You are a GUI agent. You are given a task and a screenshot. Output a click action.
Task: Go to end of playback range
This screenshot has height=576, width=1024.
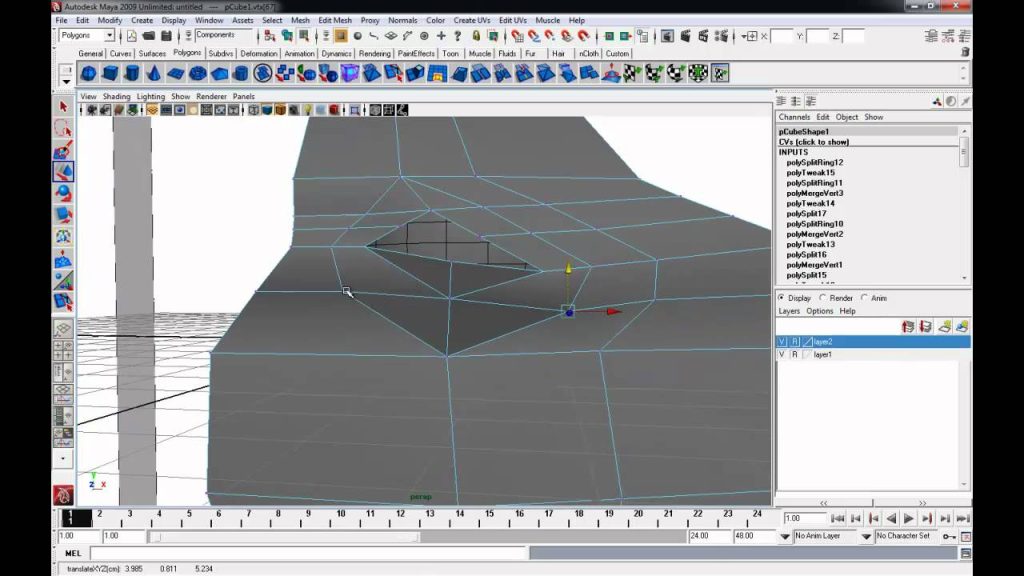963,519
